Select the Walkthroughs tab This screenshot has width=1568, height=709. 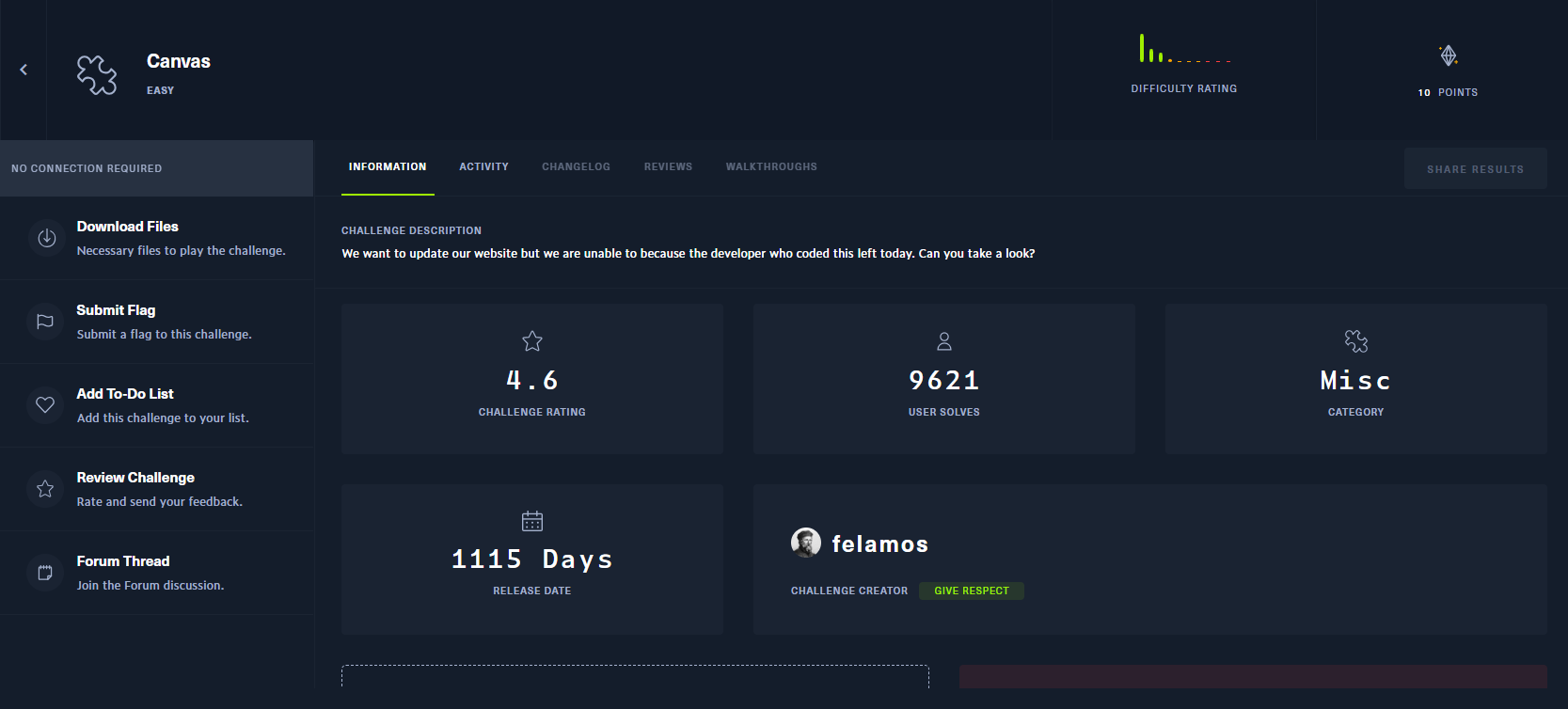[771, 167]
